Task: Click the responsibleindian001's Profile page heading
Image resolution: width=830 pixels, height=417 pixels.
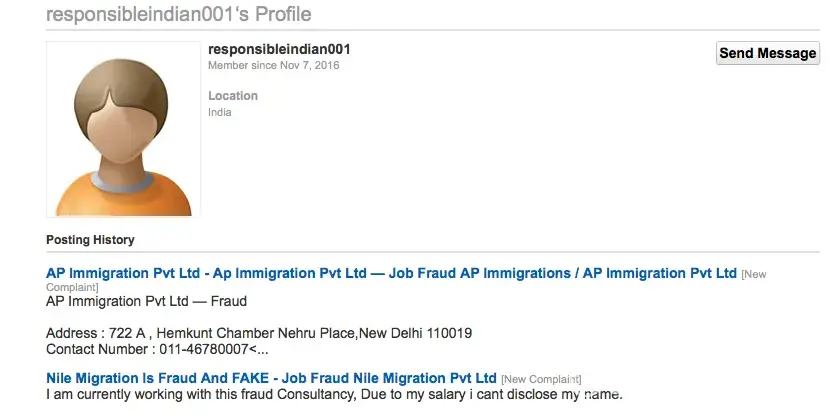Action: coord(178,15)
